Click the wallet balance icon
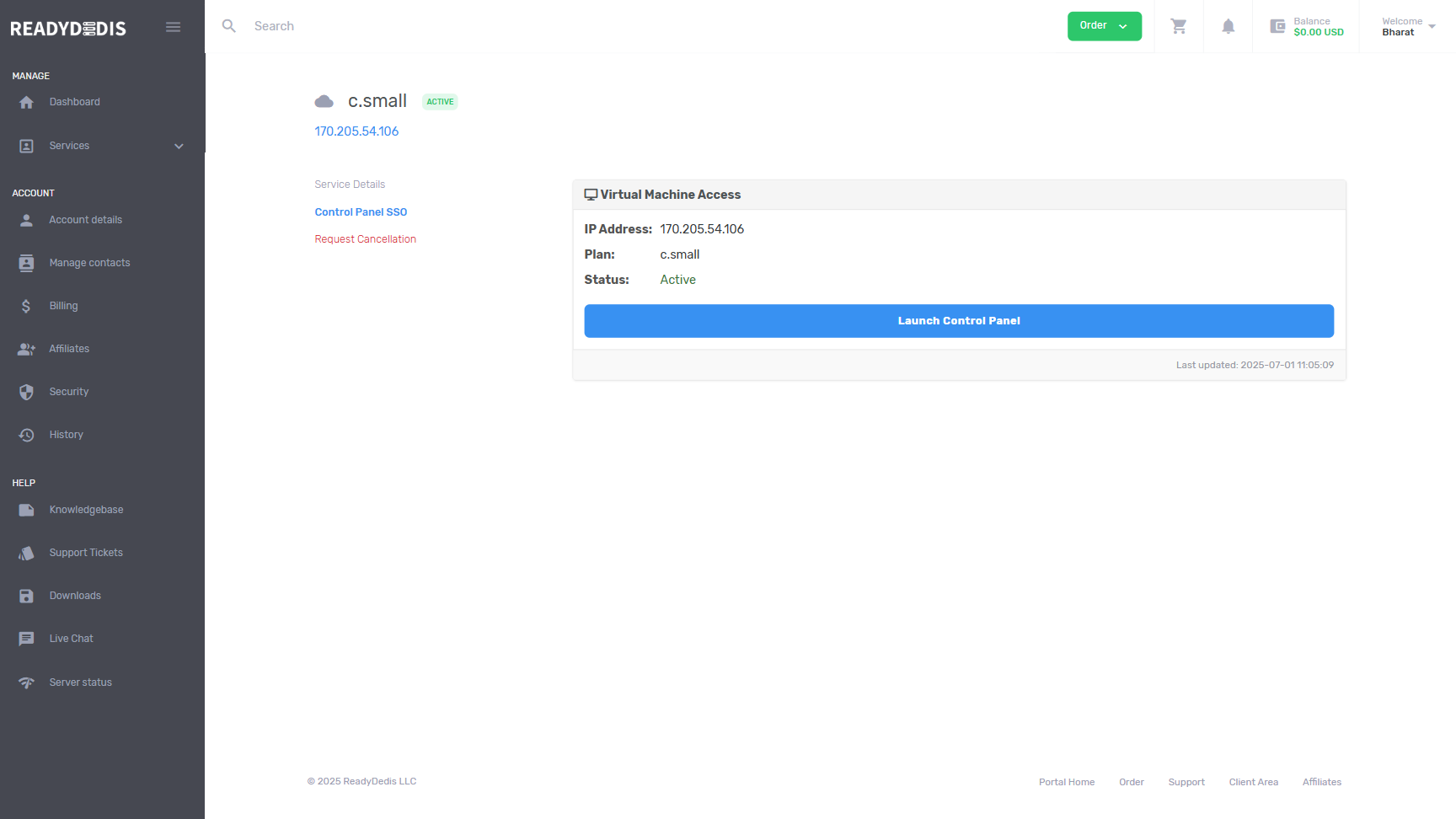This screenshot has height=819, width=1456. pyautogui.click(x=1277, y=26)
